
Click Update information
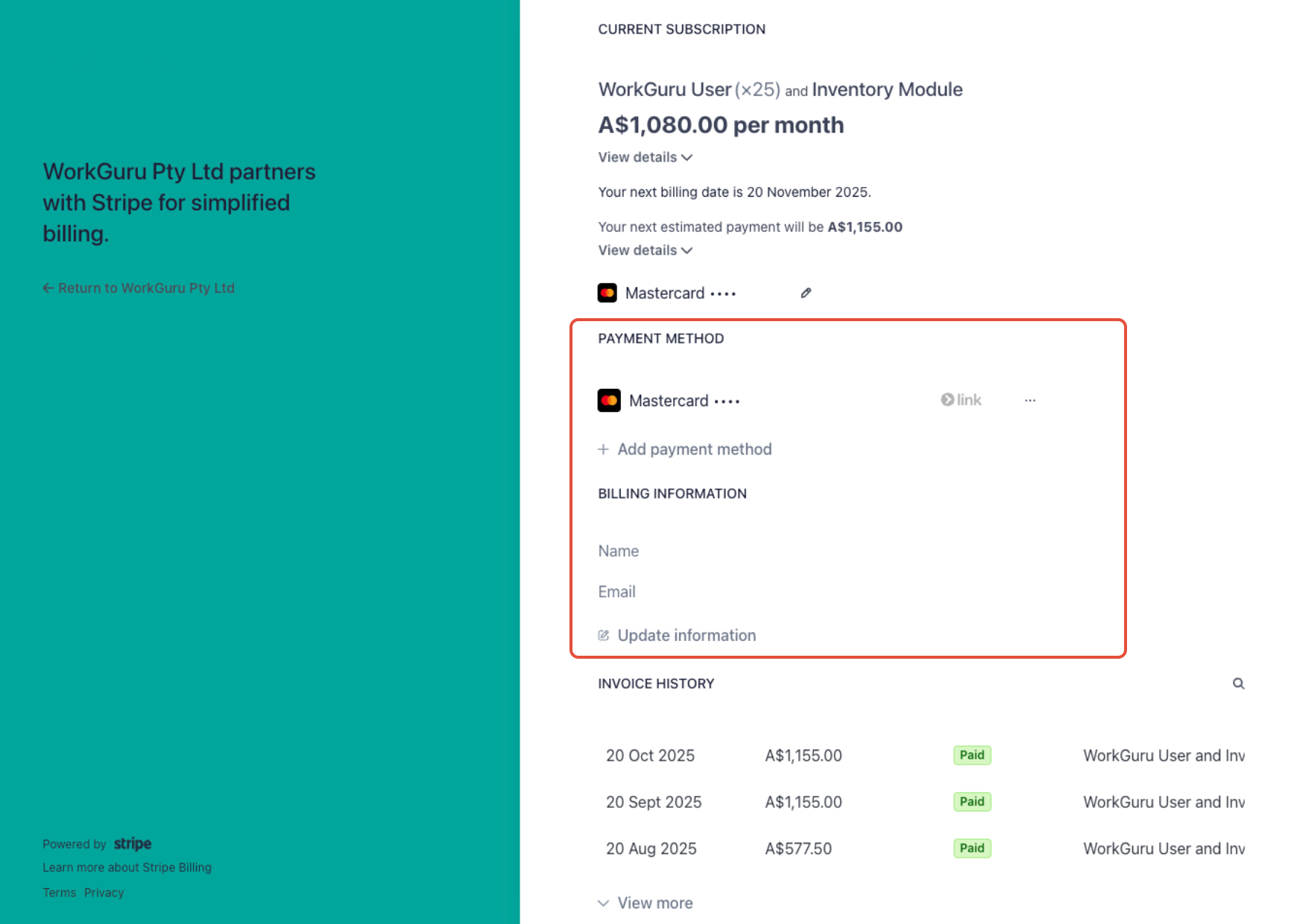tap(677, 636)
